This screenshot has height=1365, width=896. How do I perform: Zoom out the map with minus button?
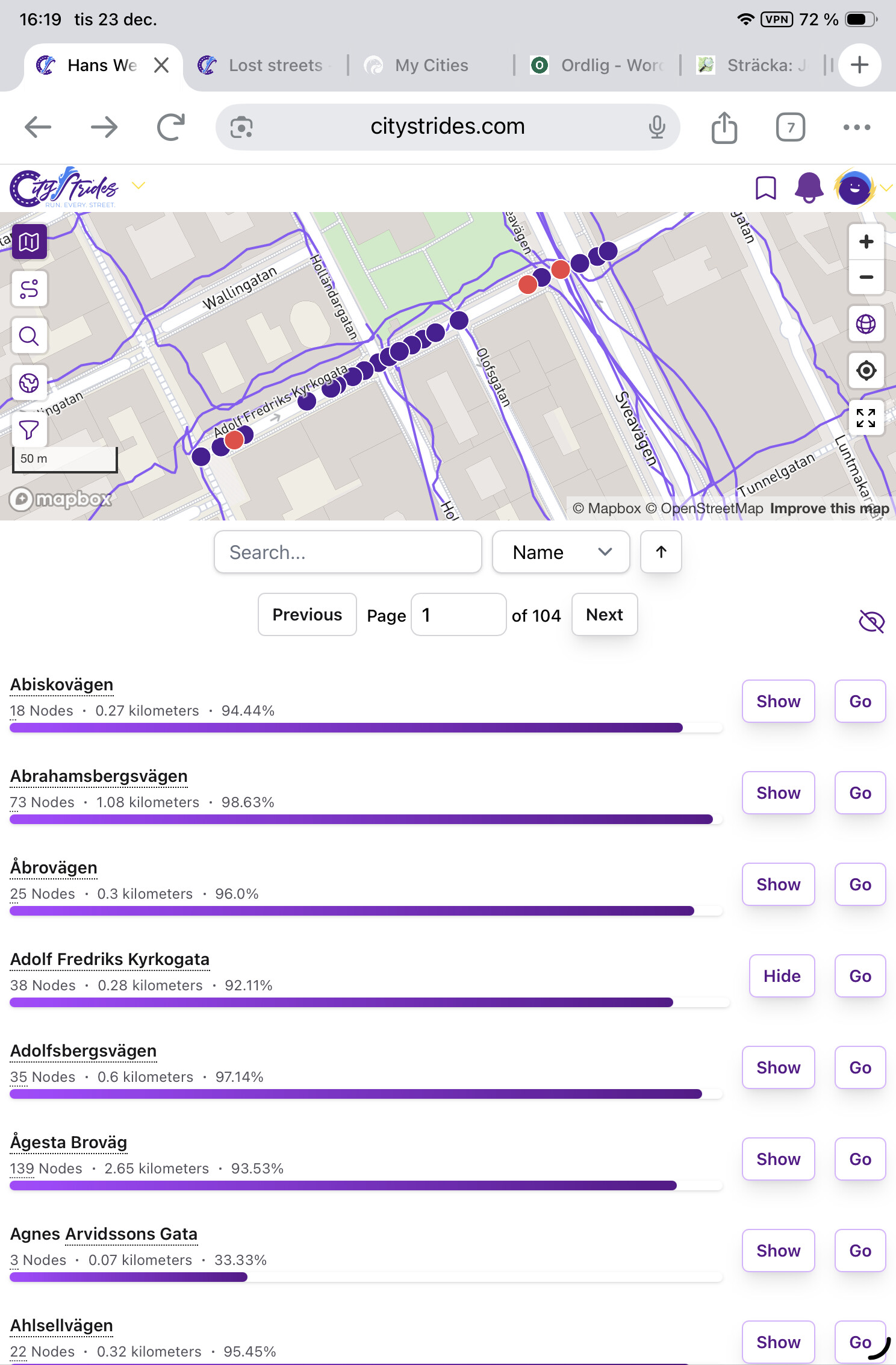[866, 277]
